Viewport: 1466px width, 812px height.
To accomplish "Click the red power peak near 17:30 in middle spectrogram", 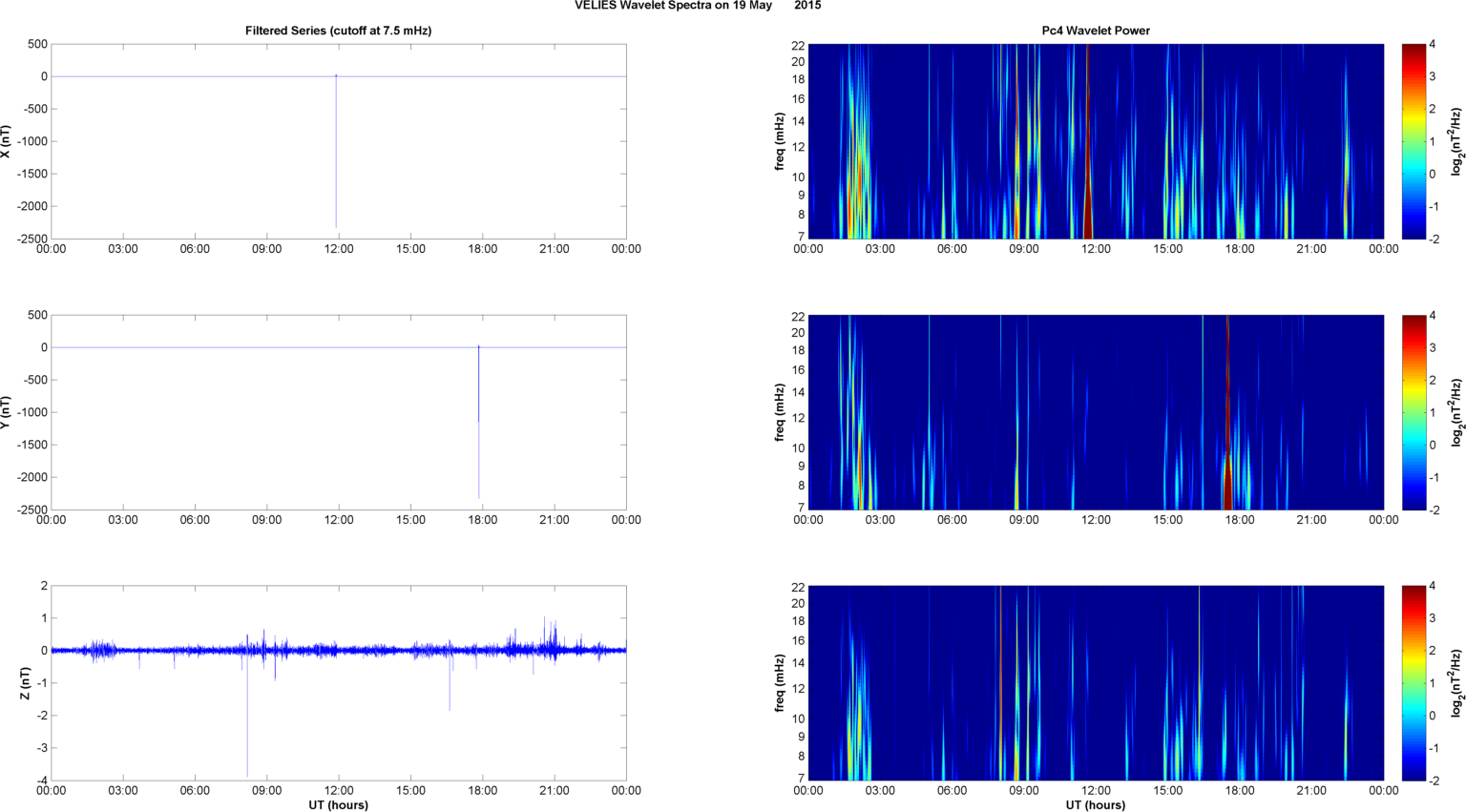I will click(x=1227, y=477).
